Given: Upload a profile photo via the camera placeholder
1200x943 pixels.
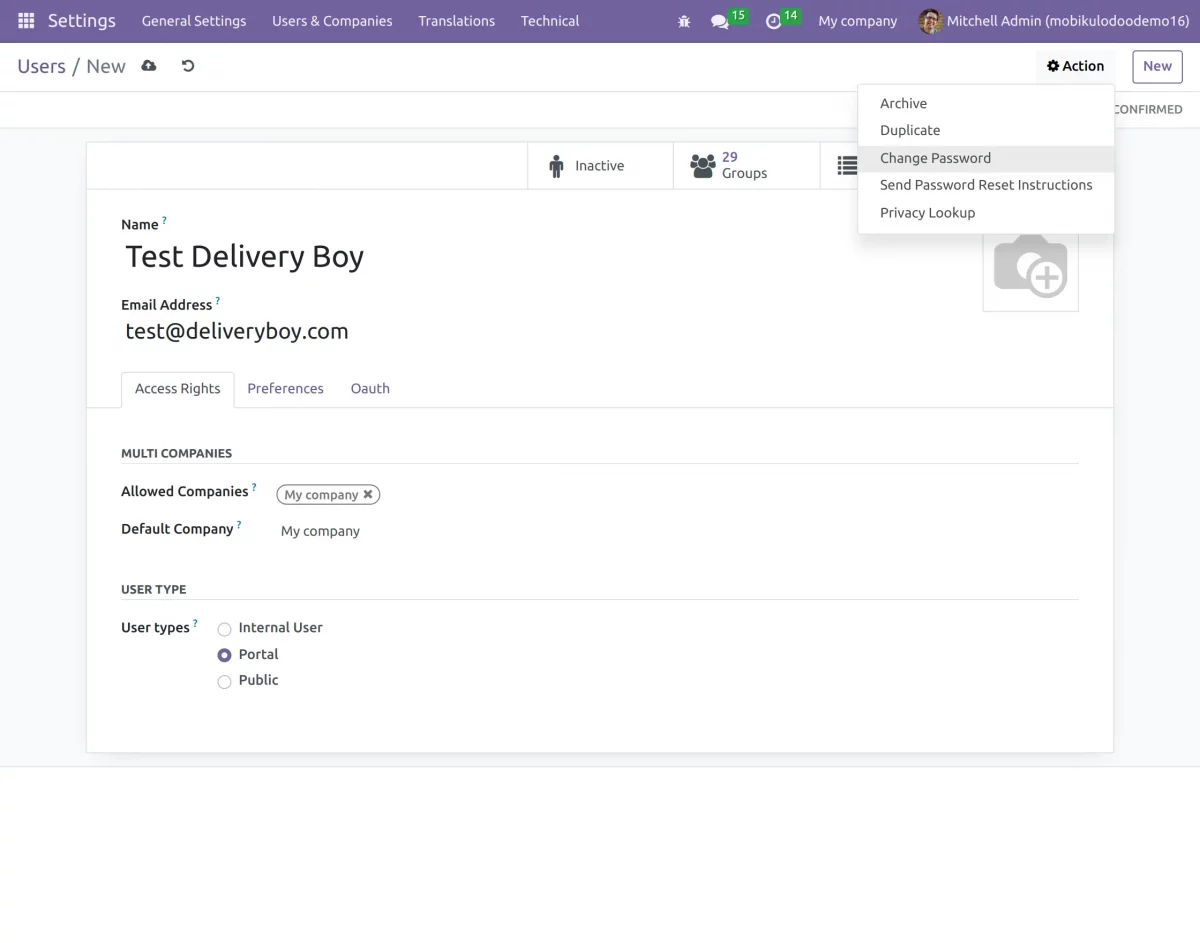Looking at the screenshot, I should click(x=1030, y=265).
